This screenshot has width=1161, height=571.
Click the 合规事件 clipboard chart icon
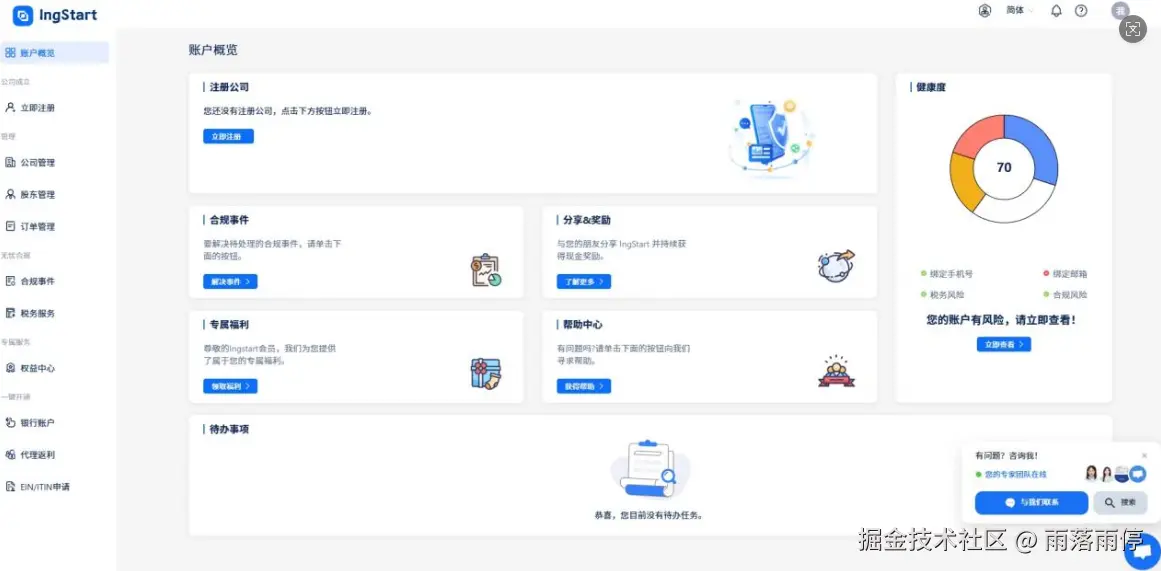click(486, 270)
